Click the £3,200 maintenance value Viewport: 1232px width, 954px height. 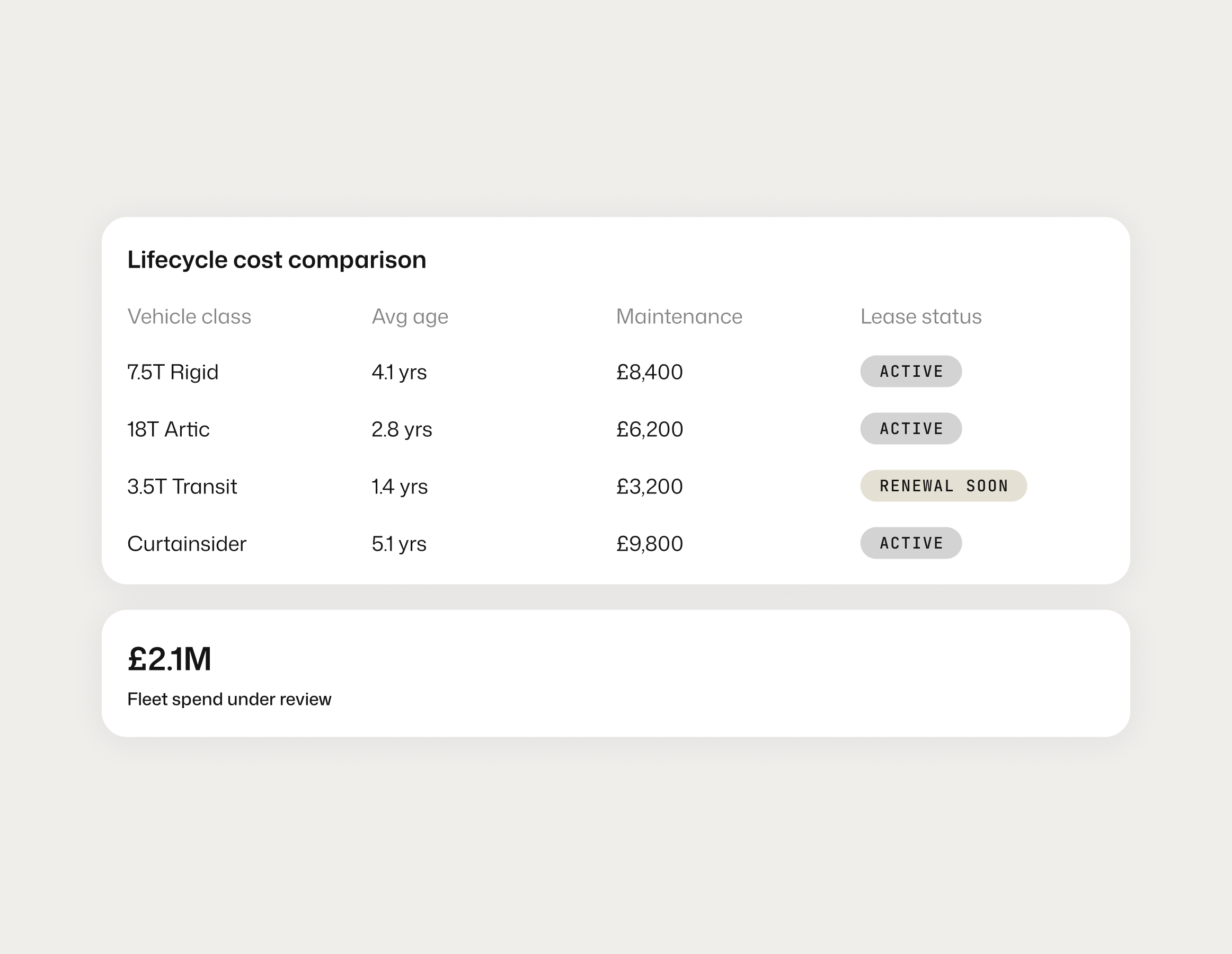(649, 487)
